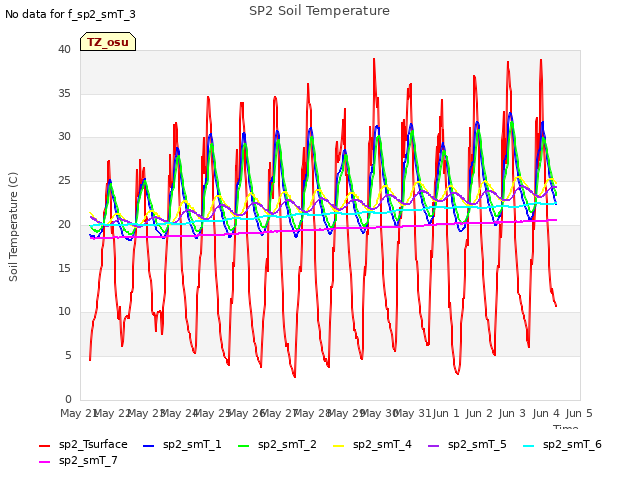Click the 25 y-axis tick label
640x480 pixels.
(x=64, y=180)
